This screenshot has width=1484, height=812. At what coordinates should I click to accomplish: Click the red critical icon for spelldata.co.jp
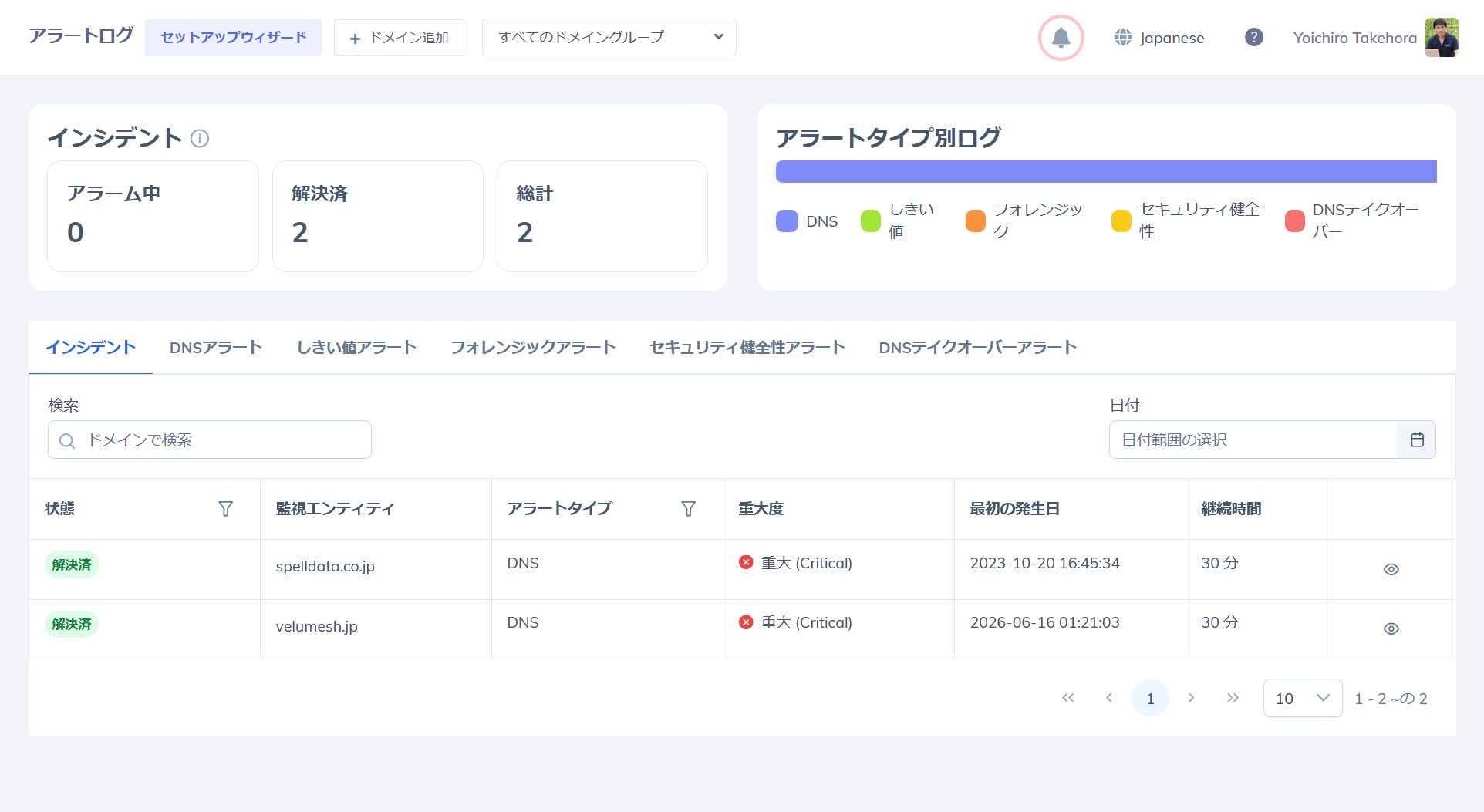(x=746, y=562)
